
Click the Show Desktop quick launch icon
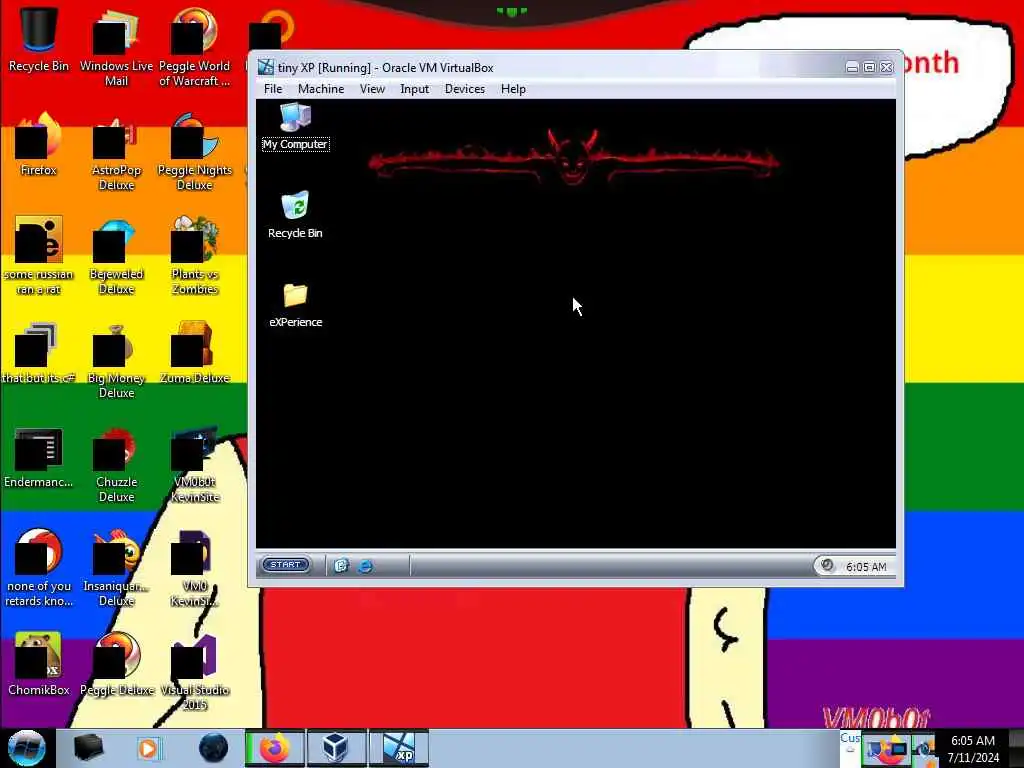point(341,566)
